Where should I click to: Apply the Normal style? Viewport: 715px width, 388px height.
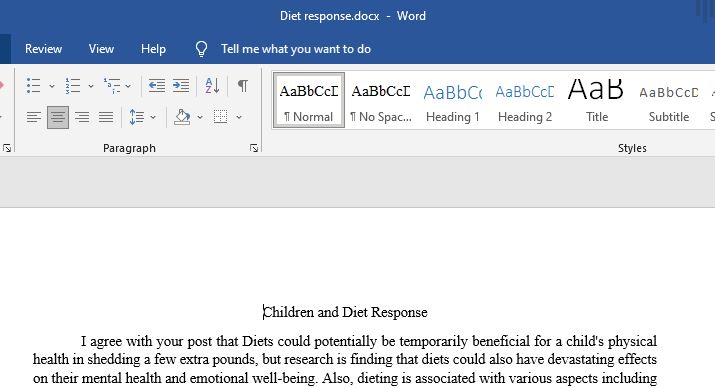pyautogui.click(x=309, y=100)
